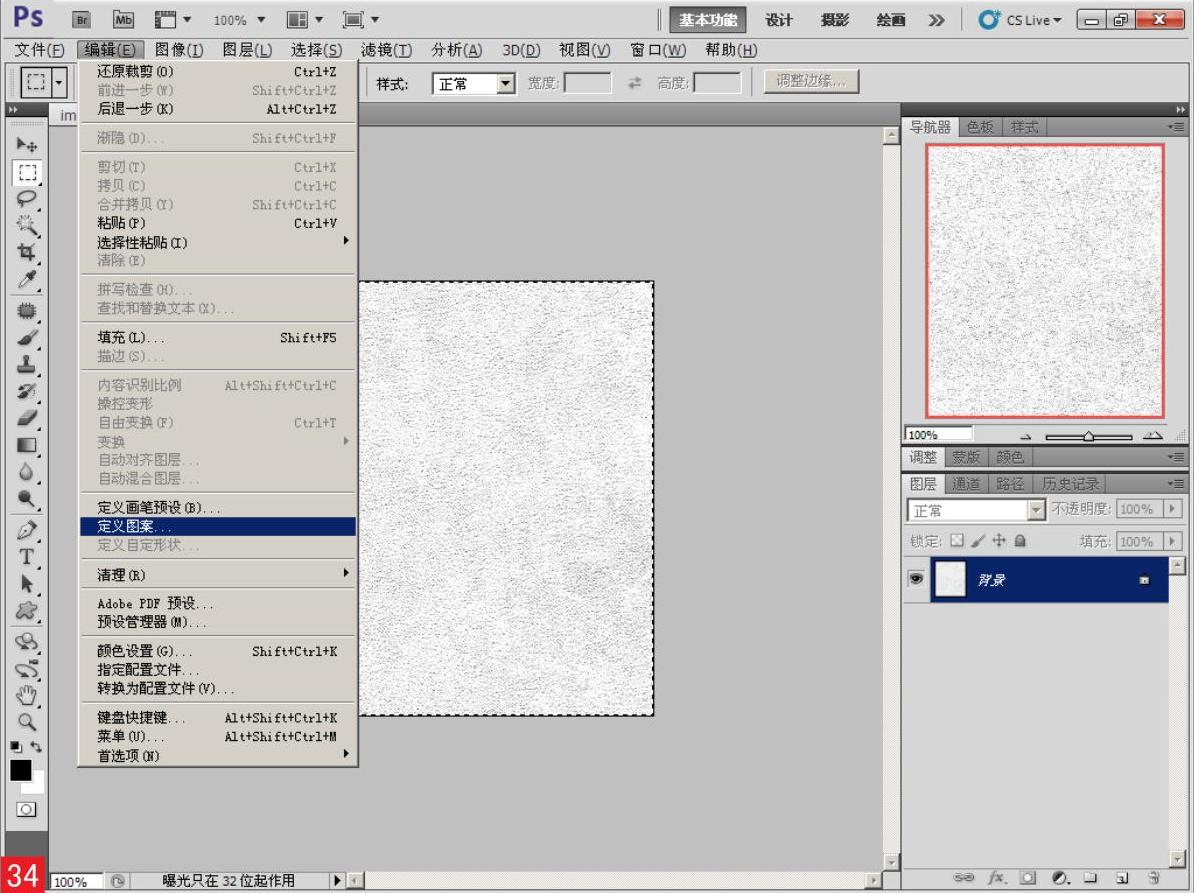Toggle lock transparent pixels
This screenshot has height=893, width=1194.
click(957, 541)
